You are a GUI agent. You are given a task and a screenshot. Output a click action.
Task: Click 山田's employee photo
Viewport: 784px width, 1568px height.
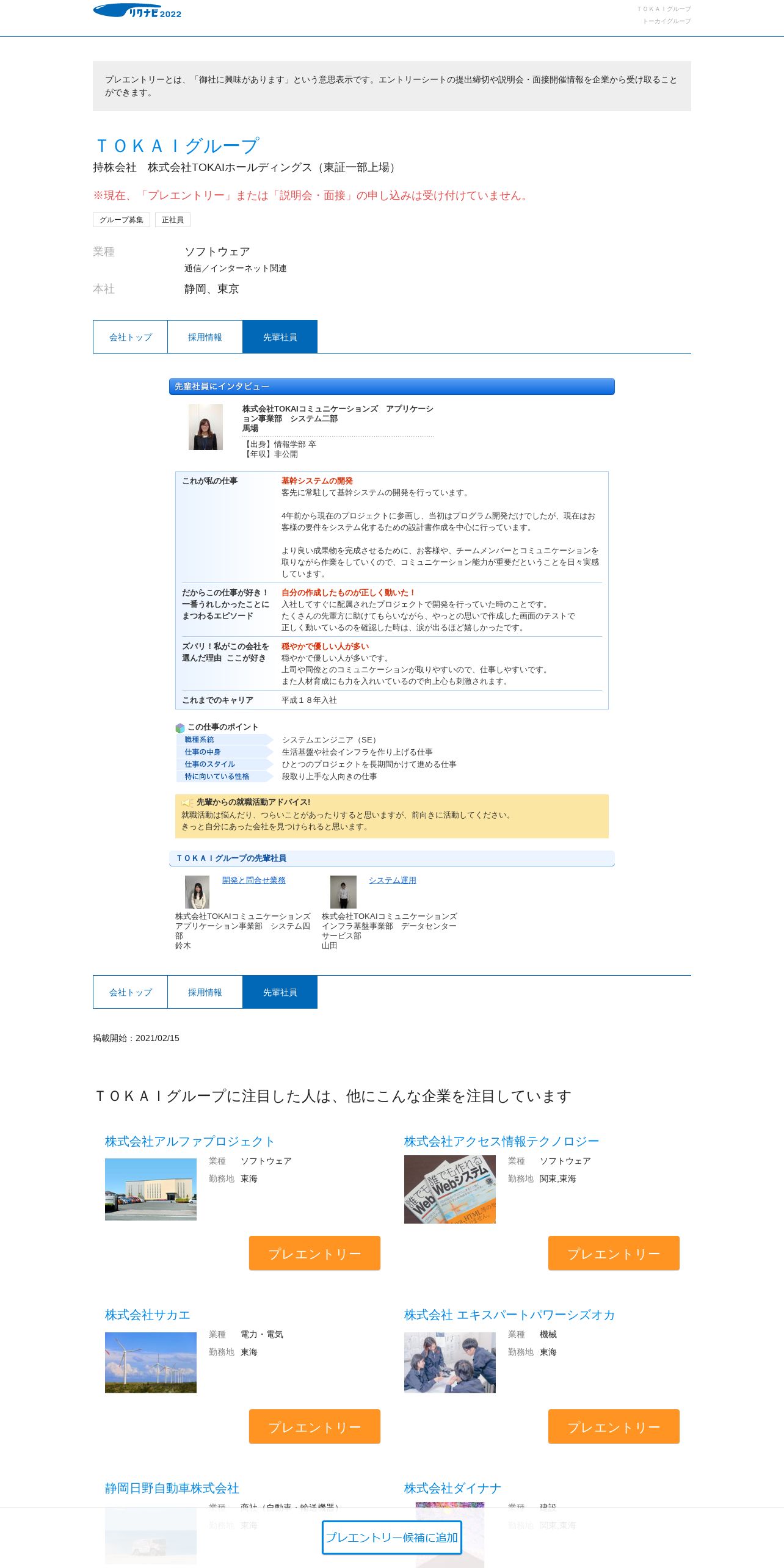[343, 892]
